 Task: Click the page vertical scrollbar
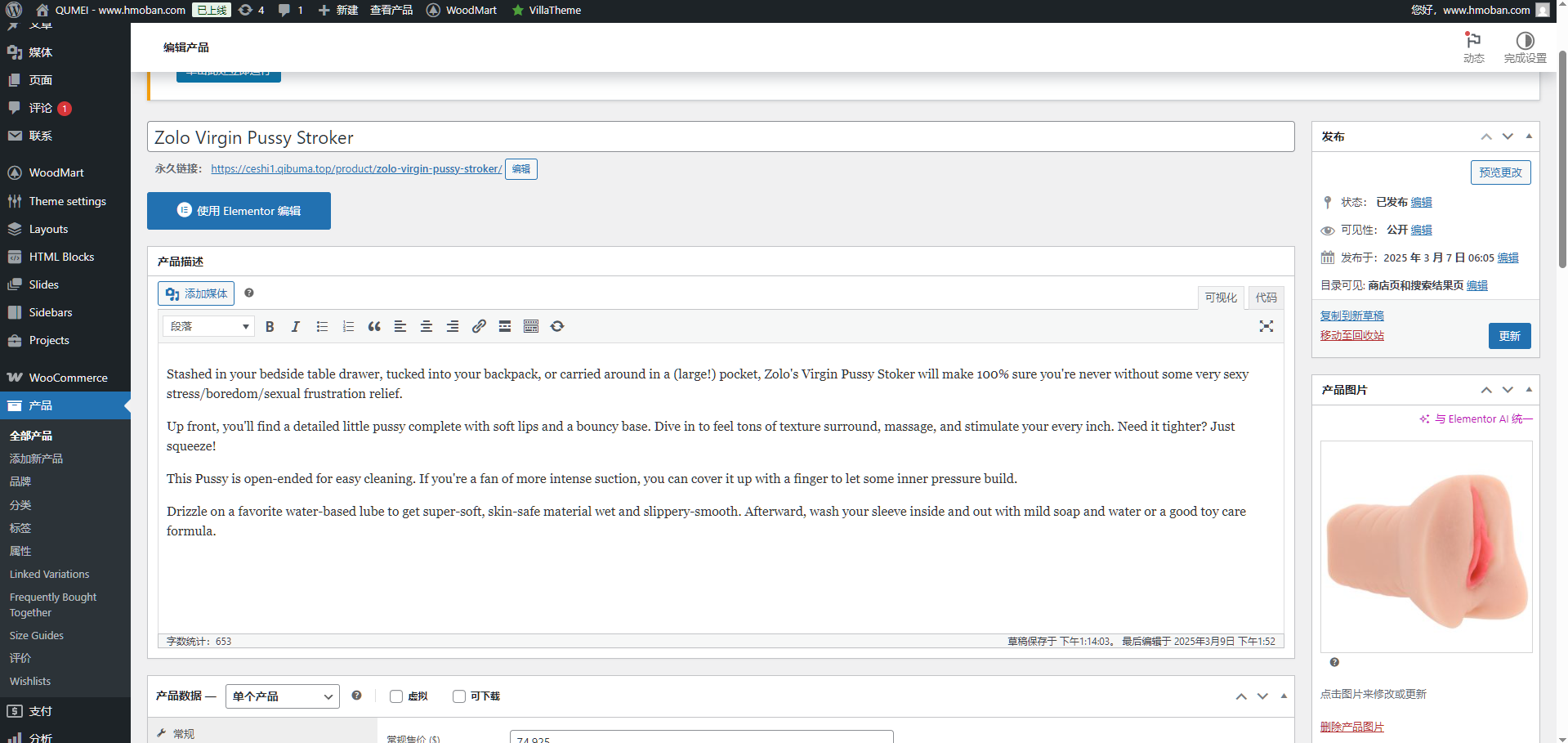tap(1562, 159)
